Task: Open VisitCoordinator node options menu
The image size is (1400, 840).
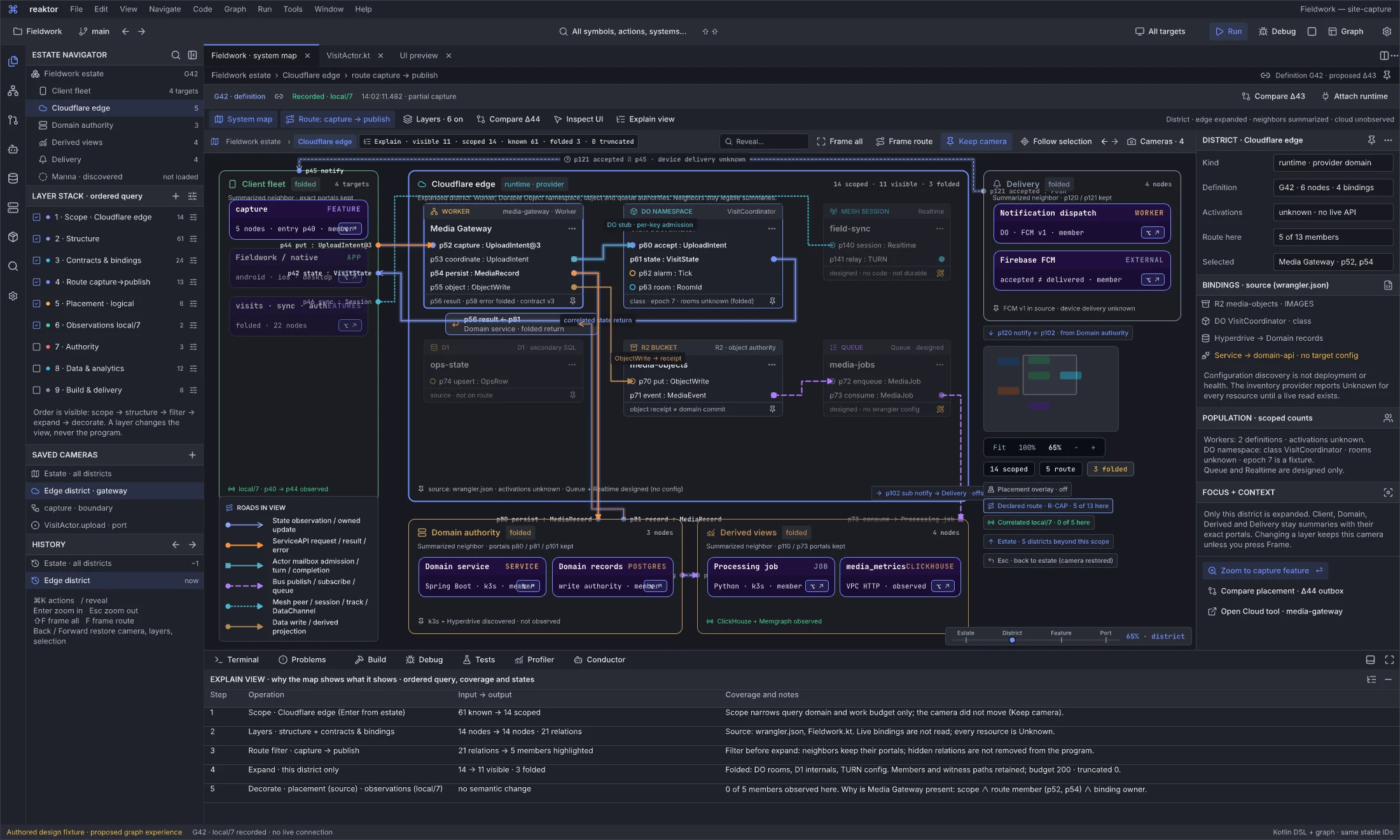Action: 772,229
